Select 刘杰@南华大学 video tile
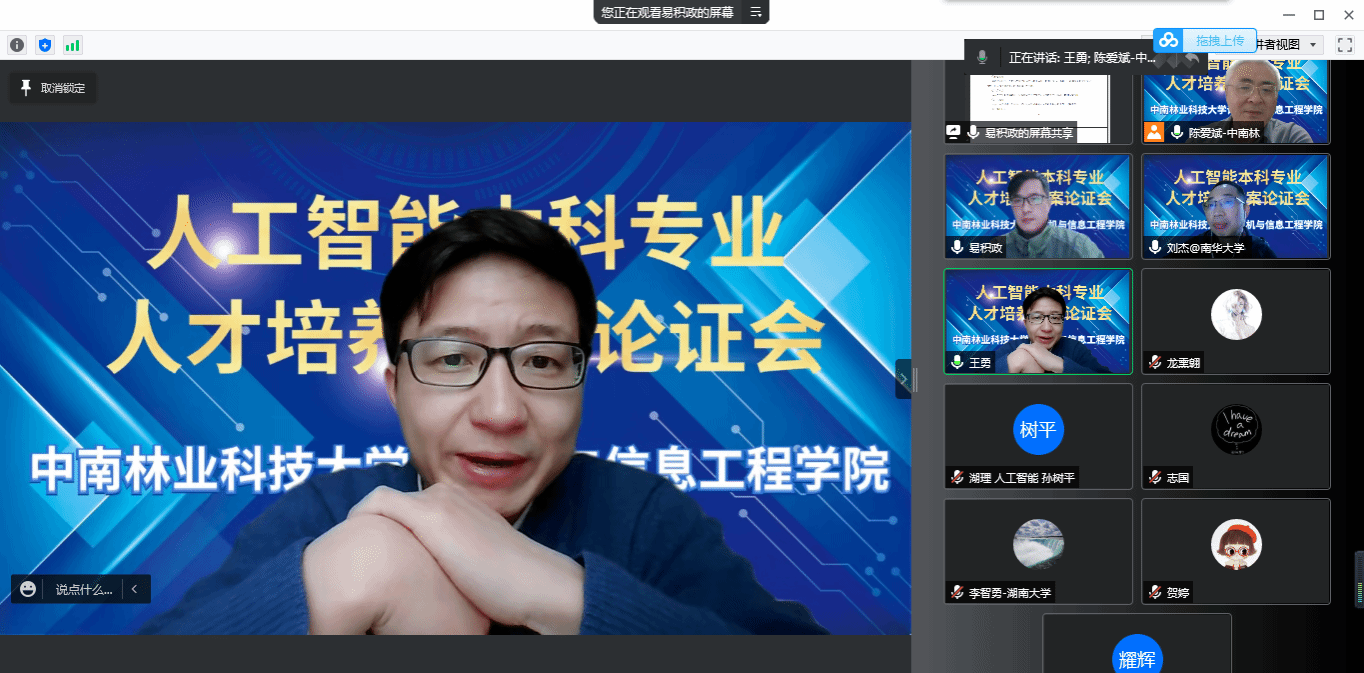The height and width of the screenshot is (673, 1364). tap(1236, 206)
